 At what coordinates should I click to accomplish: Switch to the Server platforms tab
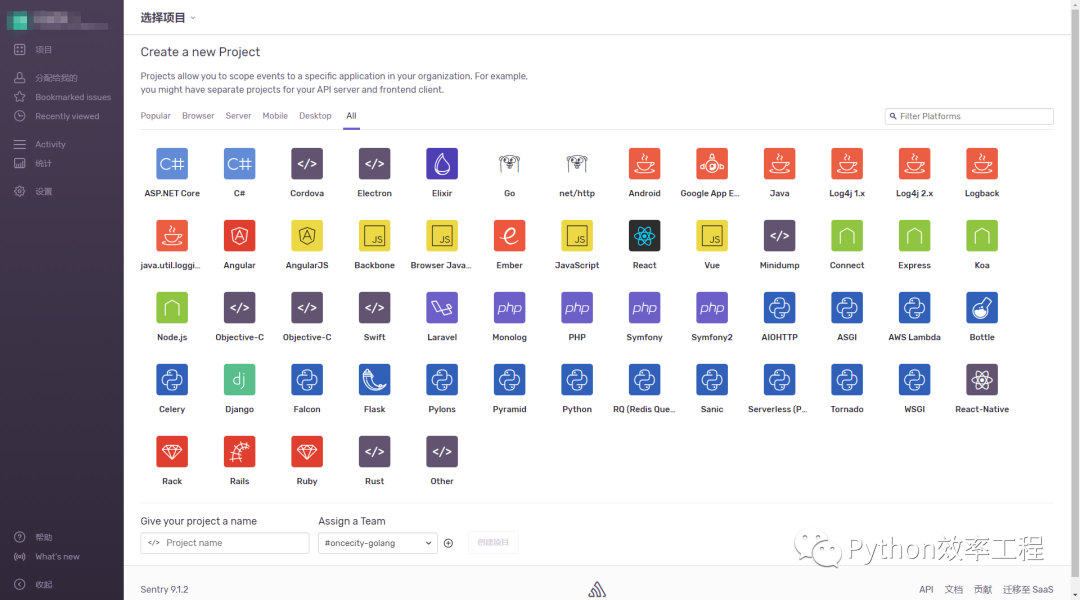click(238, 116)
